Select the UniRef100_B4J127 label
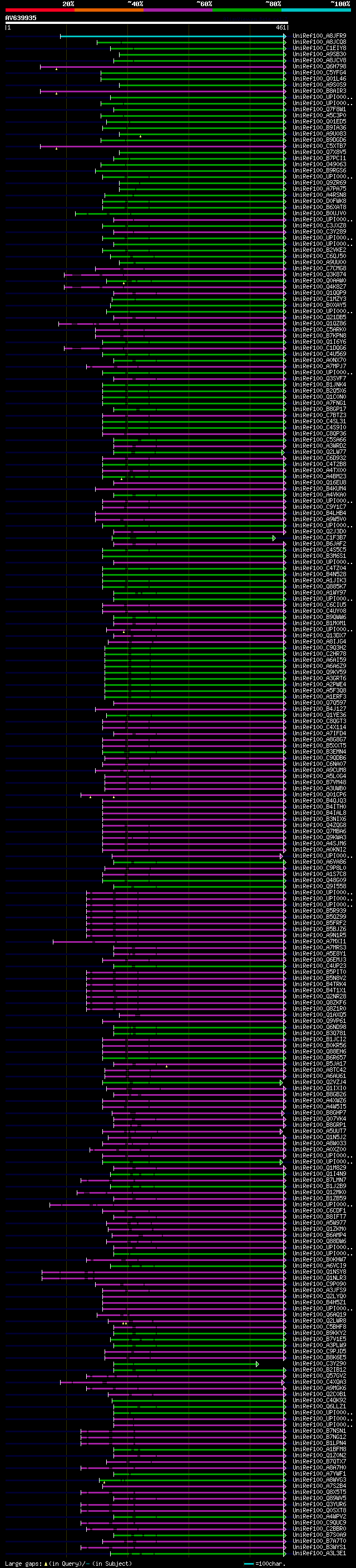The width and height of the screenshot is (356, 1568). pos(319,709)
